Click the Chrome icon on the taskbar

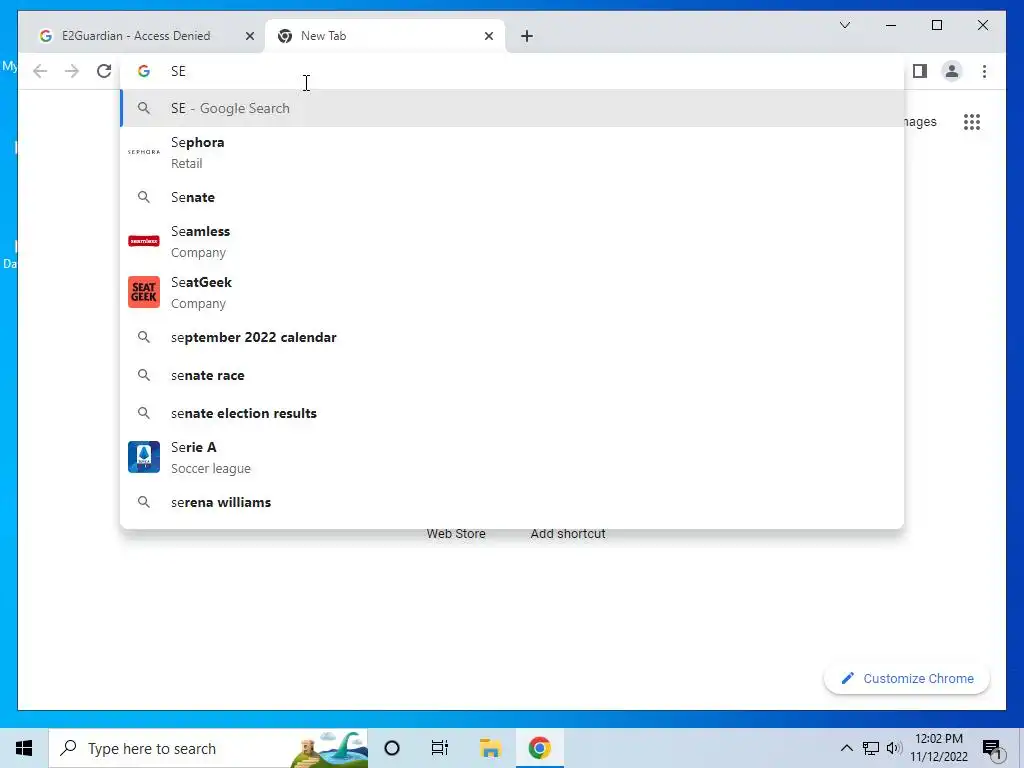coord(539,748)
